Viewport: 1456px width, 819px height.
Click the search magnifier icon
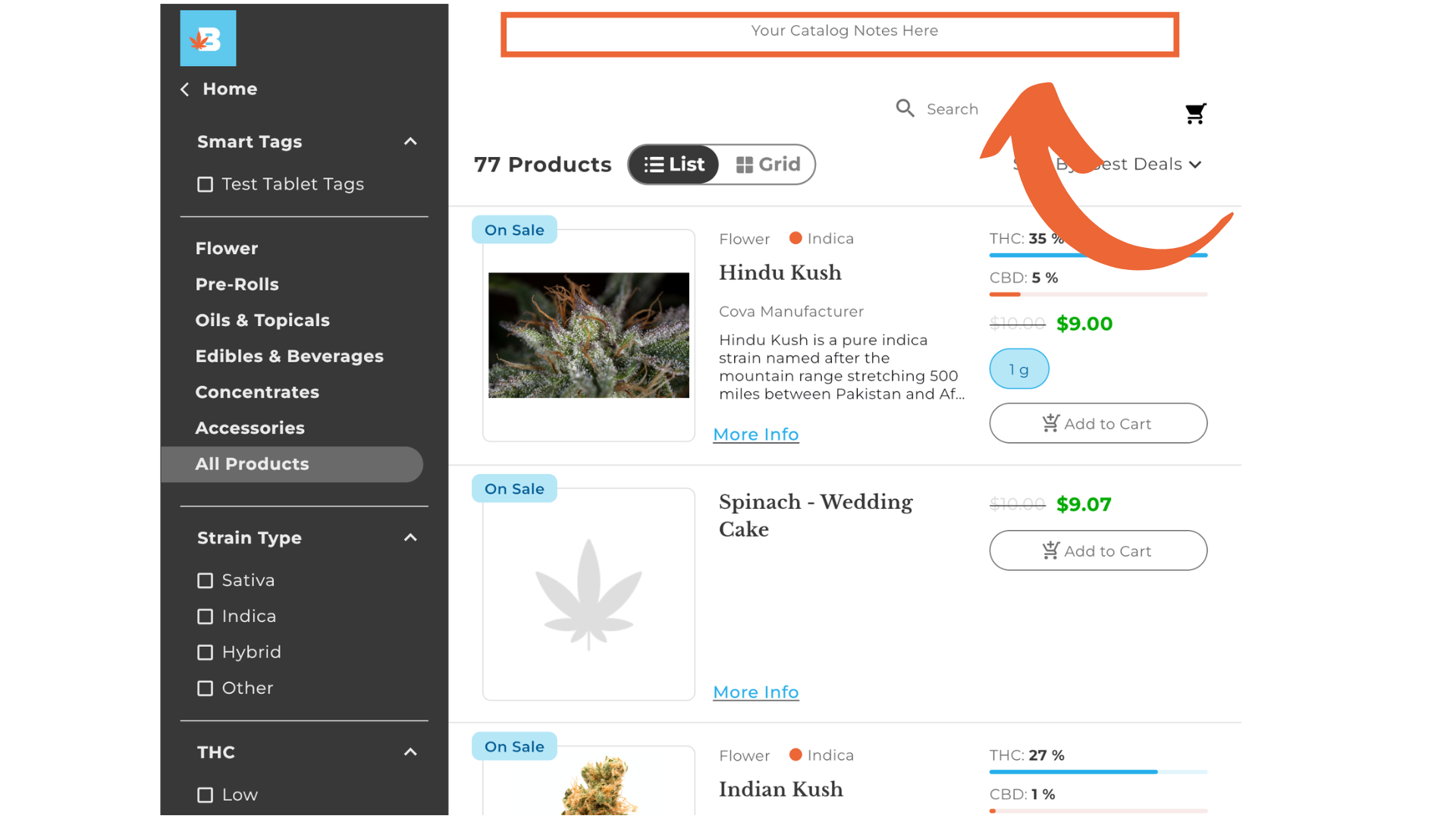coord(905,108)
